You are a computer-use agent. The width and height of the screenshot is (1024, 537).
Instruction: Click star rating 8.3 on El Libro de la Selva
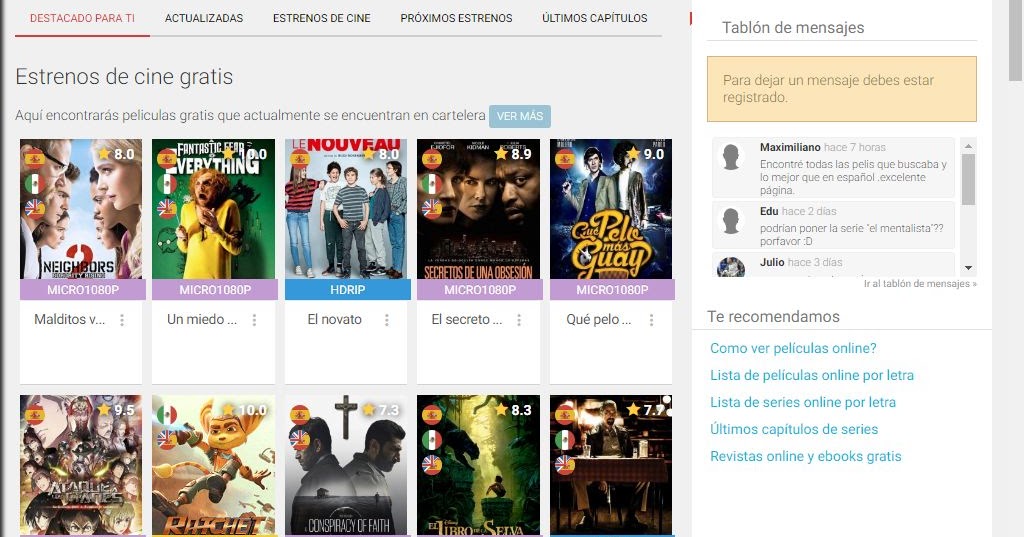[513, 410]
